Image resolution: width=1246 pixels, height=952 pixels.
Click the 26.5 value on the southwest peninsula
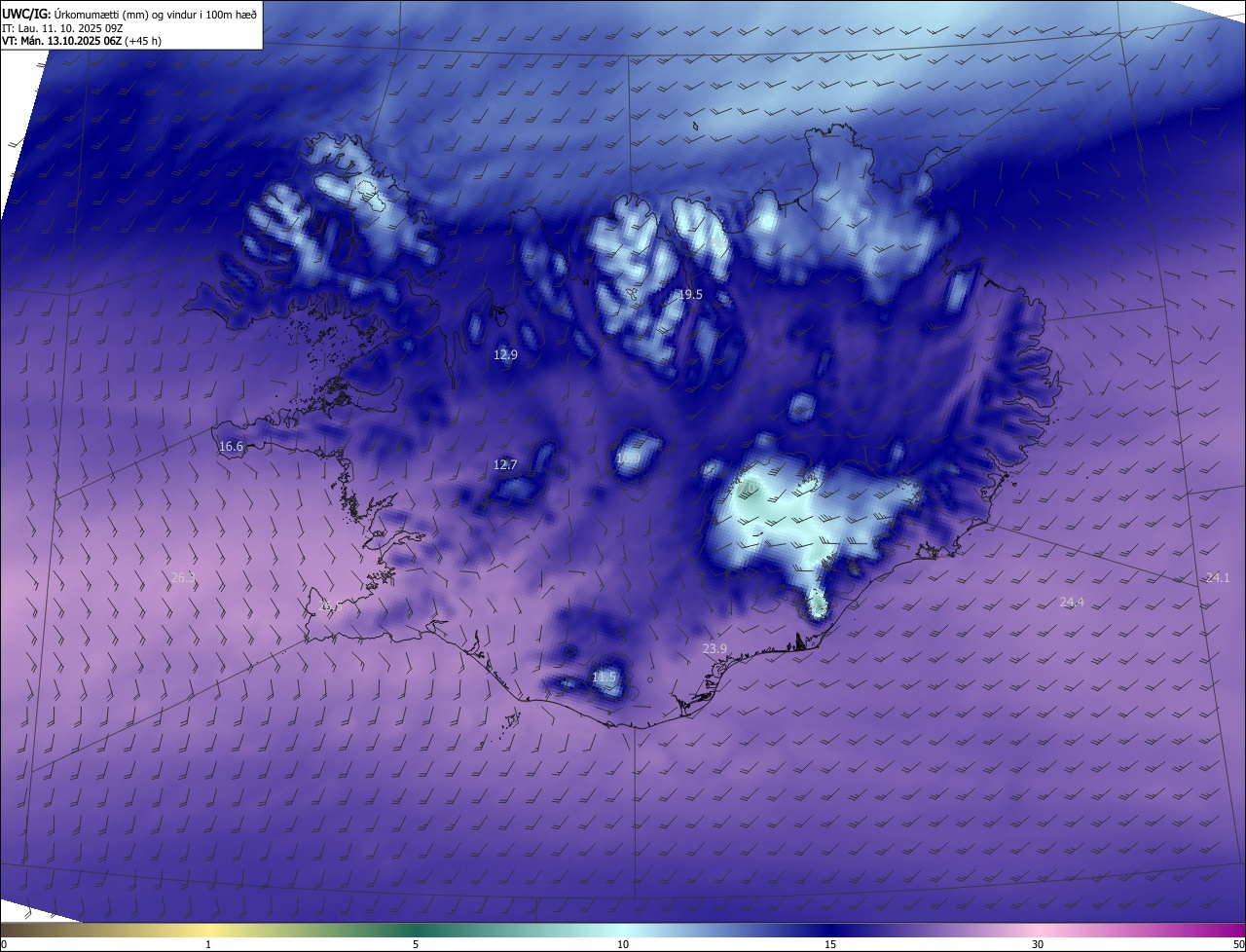(x=331, y=606)
